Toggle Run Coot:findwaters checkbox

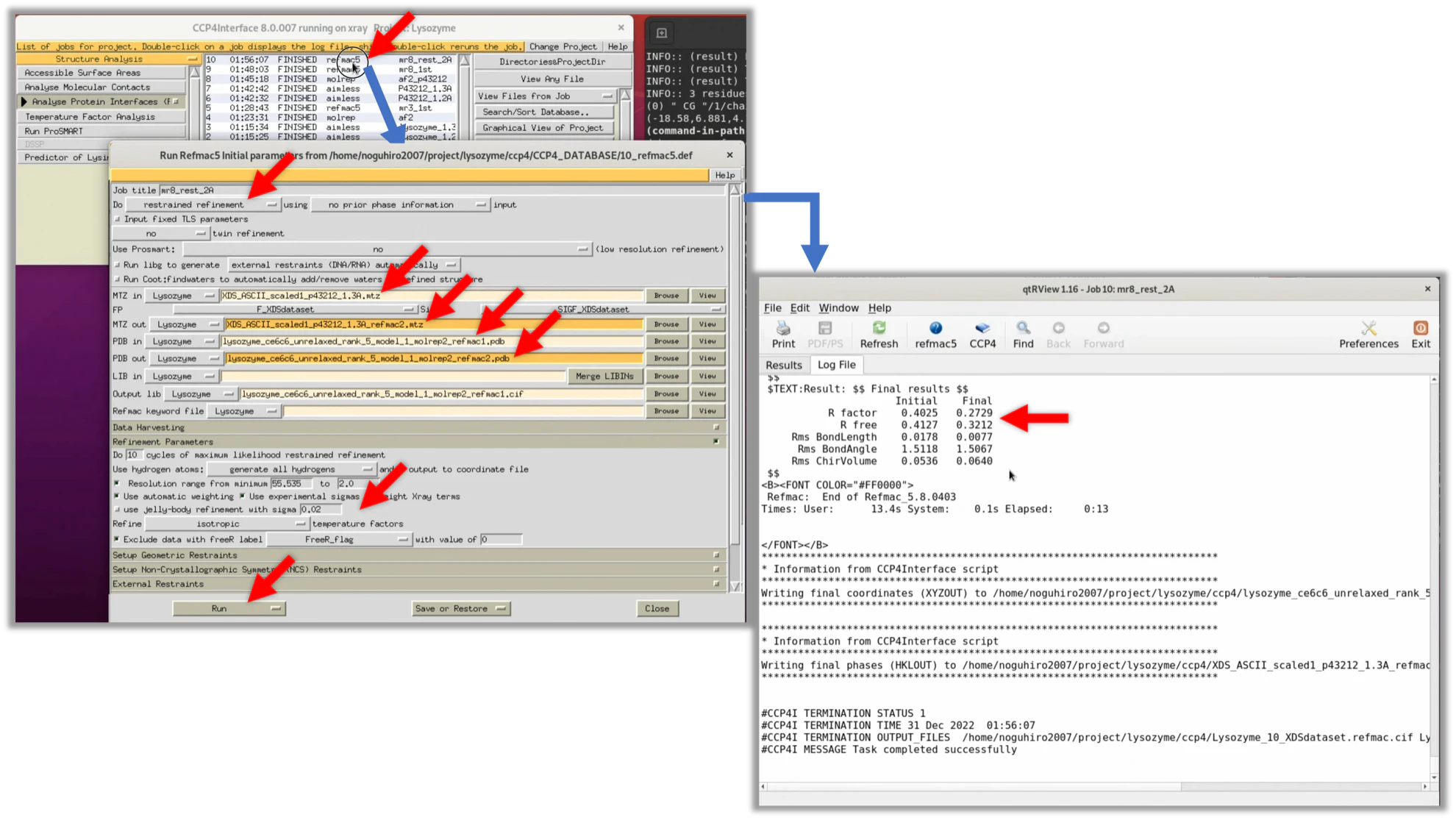[x=118, y=279]
